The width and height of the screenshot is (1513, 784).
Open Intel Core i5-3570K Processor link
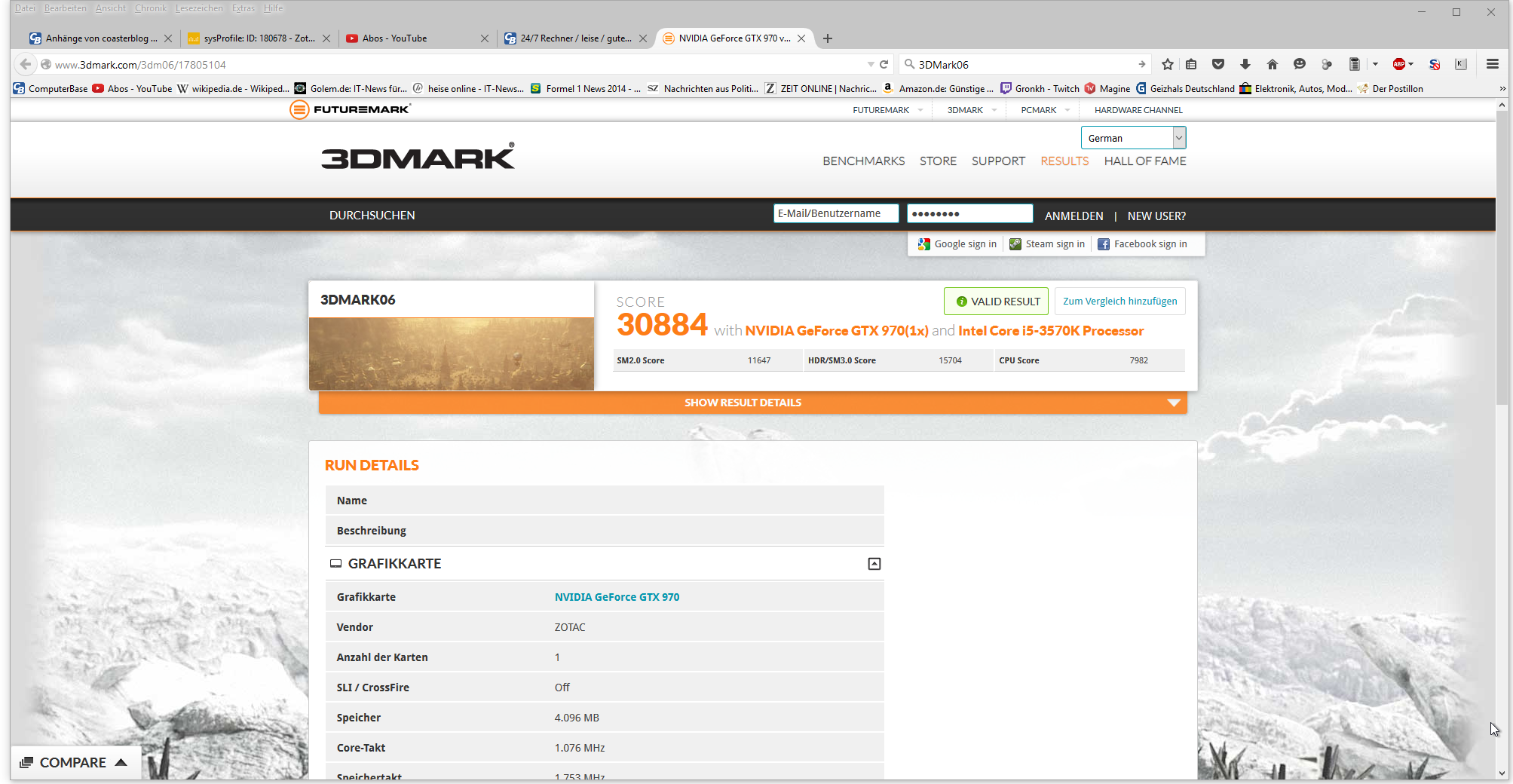tap(1051, 331)
